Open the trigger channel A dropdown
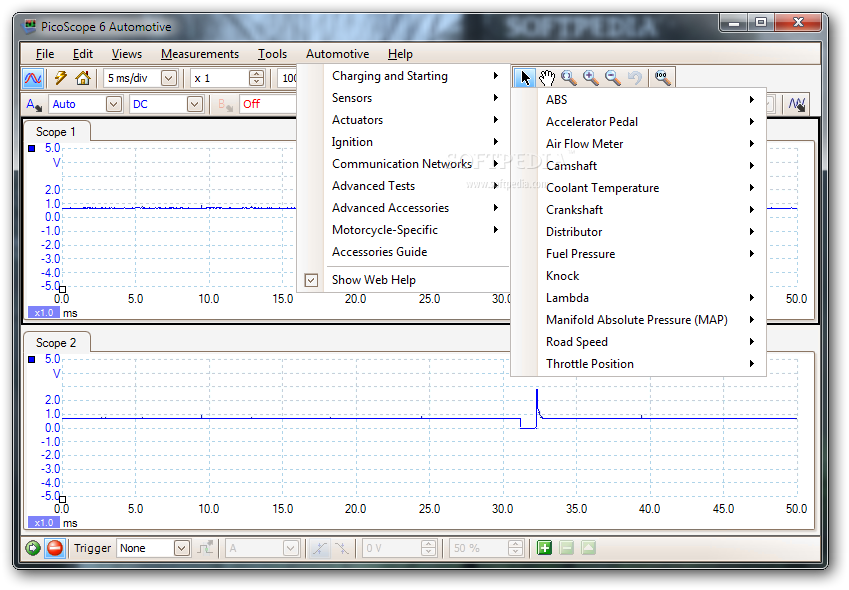 (x=291, y=548)
